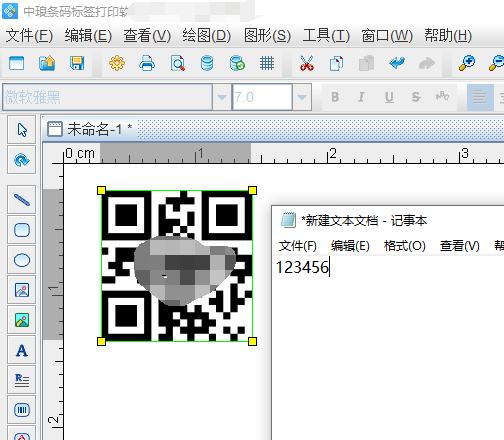Viewport: 504px width, 440px height.
Task: Click the printer icon to print
Action: click(147, 63)
